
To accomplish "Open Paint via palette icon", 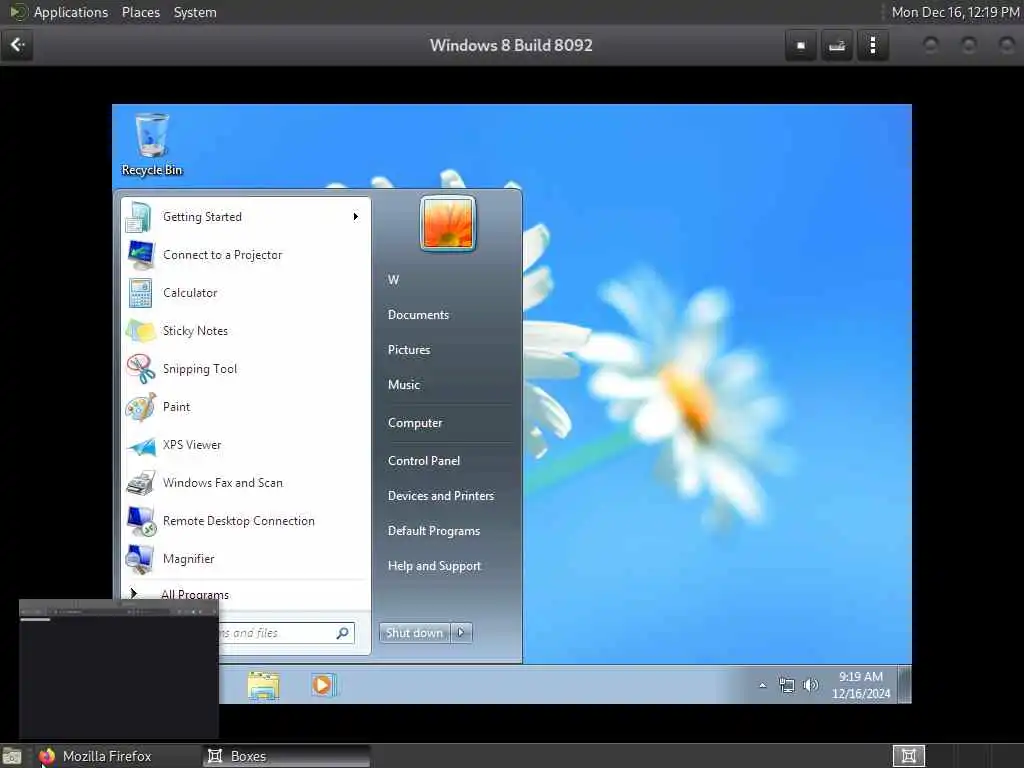I will (x=140, y=407).
